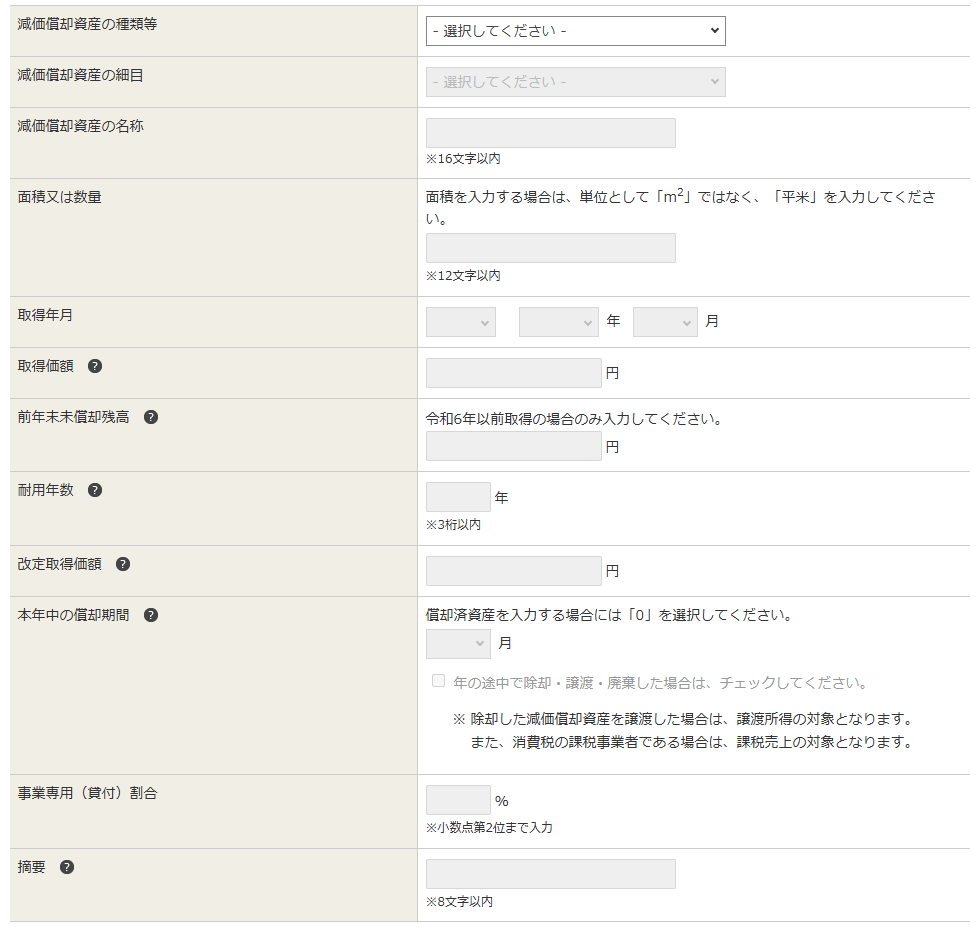Open the 月 dropdown in 取得年月

[665, 322]
